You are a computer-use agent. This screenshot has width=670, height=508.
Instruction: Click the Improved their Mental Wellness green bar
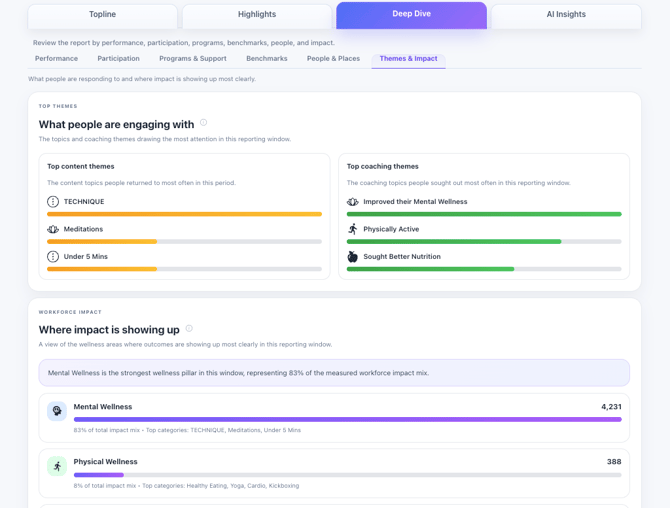(x=484, y=214)
